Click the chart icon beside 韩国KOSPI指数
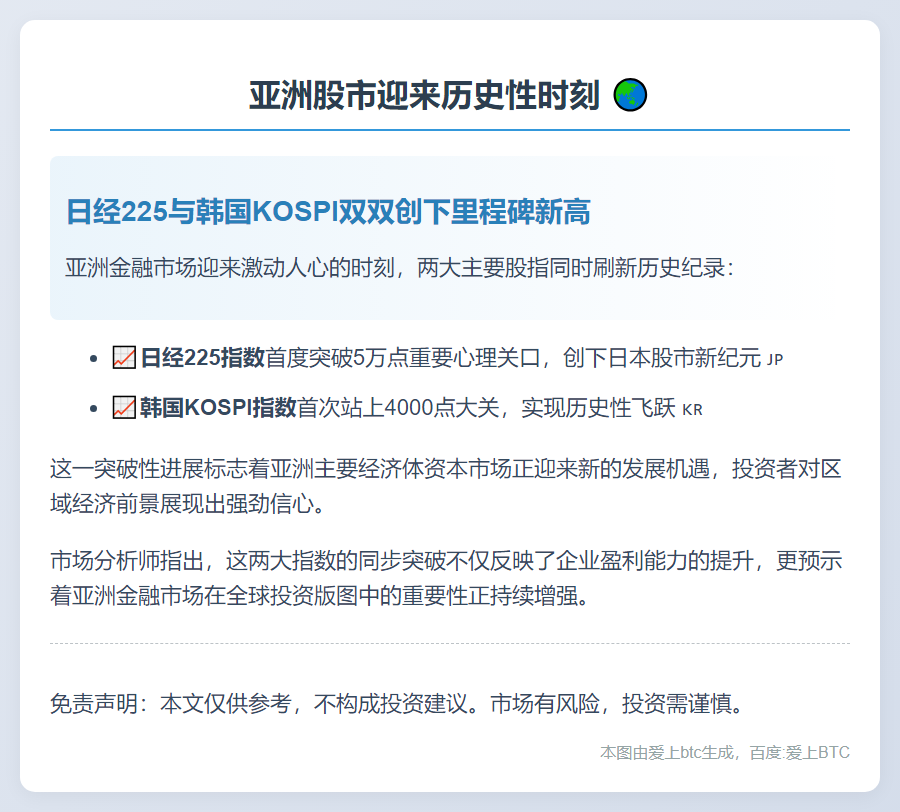 (x=124, y=407)
